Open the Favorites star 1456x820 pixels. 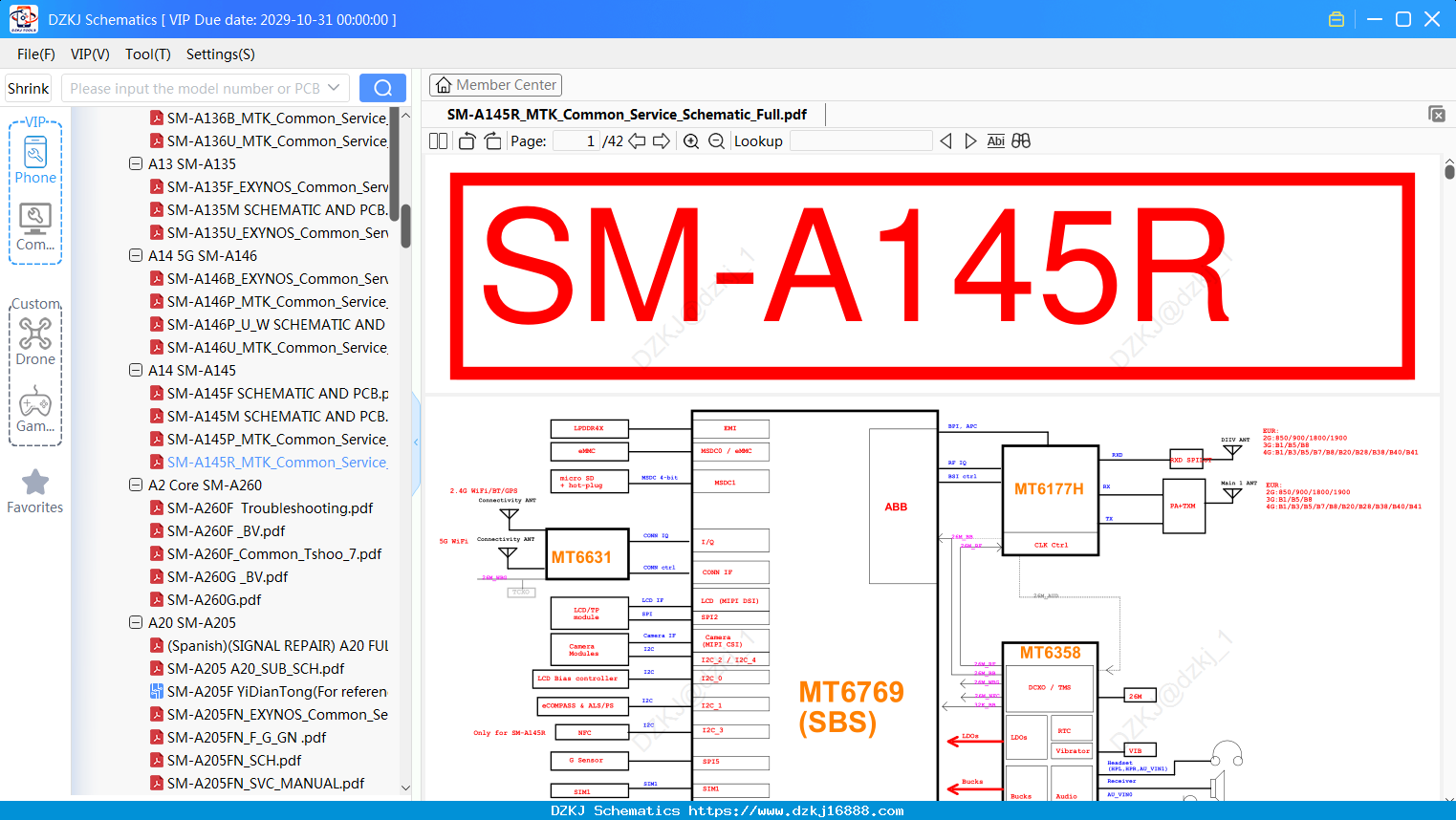35,491
